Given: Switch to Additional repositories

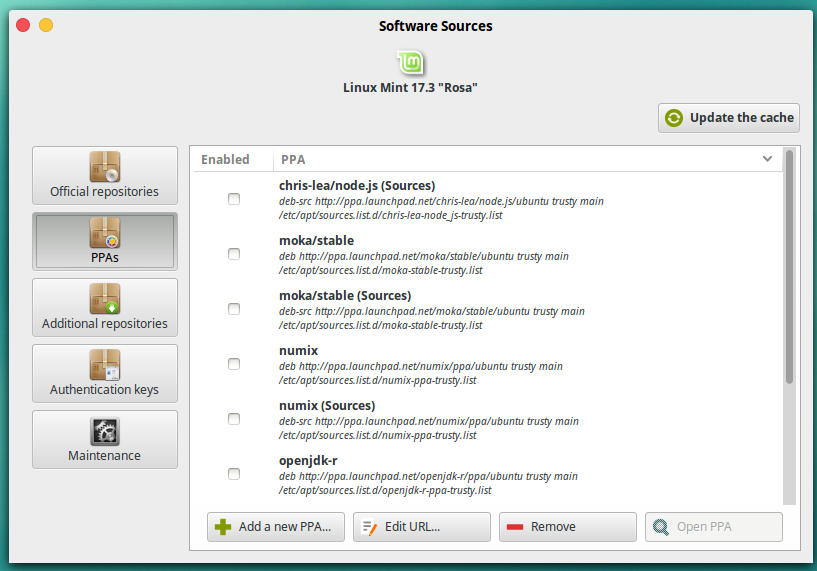Looking at the screenshot, I should (105, 307).
